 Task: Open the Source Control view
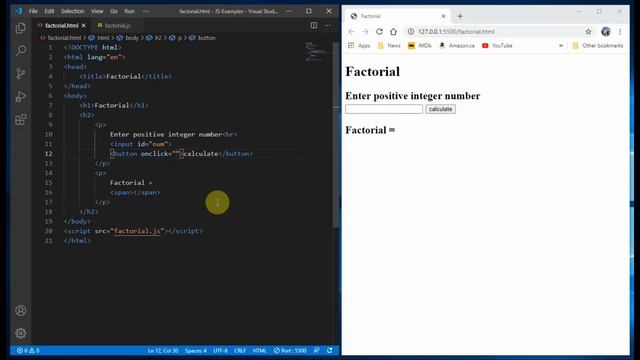pos(21,73)
